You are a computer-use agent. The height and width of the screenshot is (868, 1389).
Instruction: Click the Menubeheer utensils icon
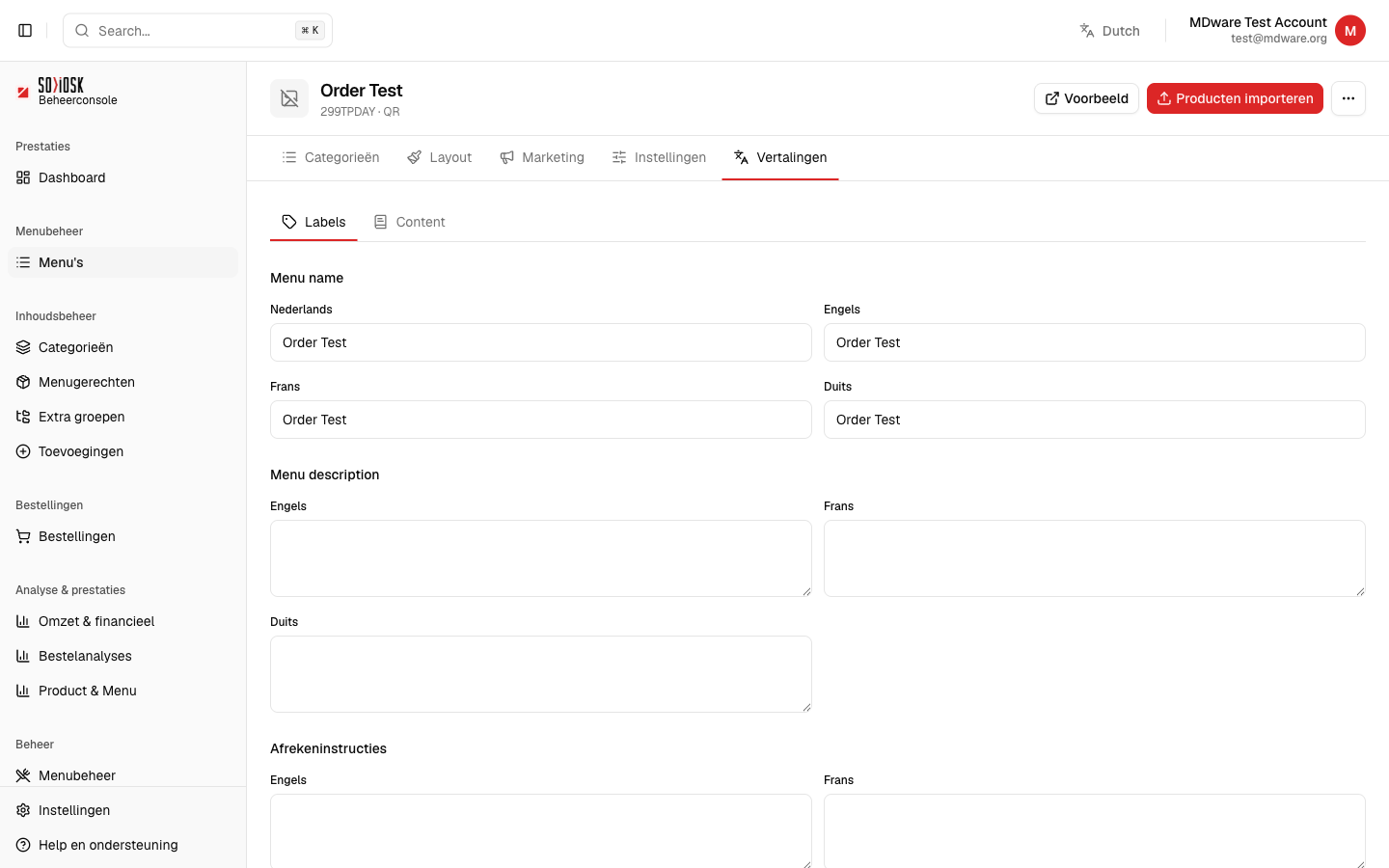(x=23, y=775)
